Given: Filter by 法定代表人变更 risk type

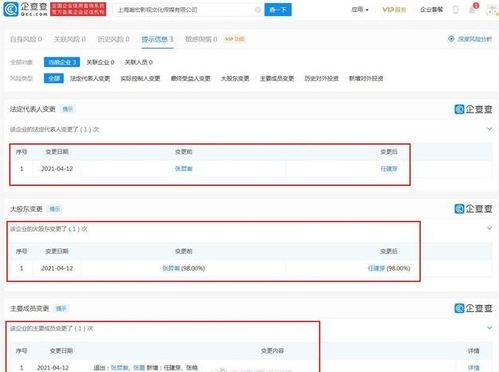Looking at the screenshot, I should click(x=90, y=78).
